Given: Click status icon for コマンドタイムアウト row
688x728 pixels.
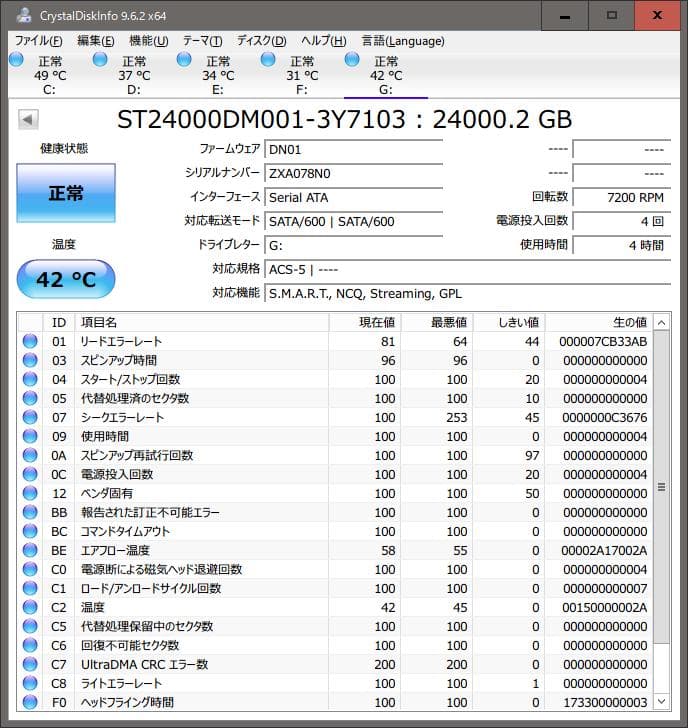Looking at the screenshot, I should 30,532.
